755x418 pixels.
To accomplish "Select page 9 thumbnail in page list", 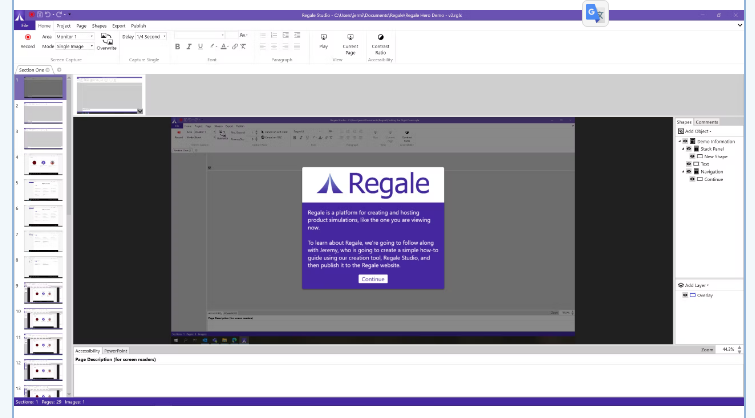I will tap(43, 294).
